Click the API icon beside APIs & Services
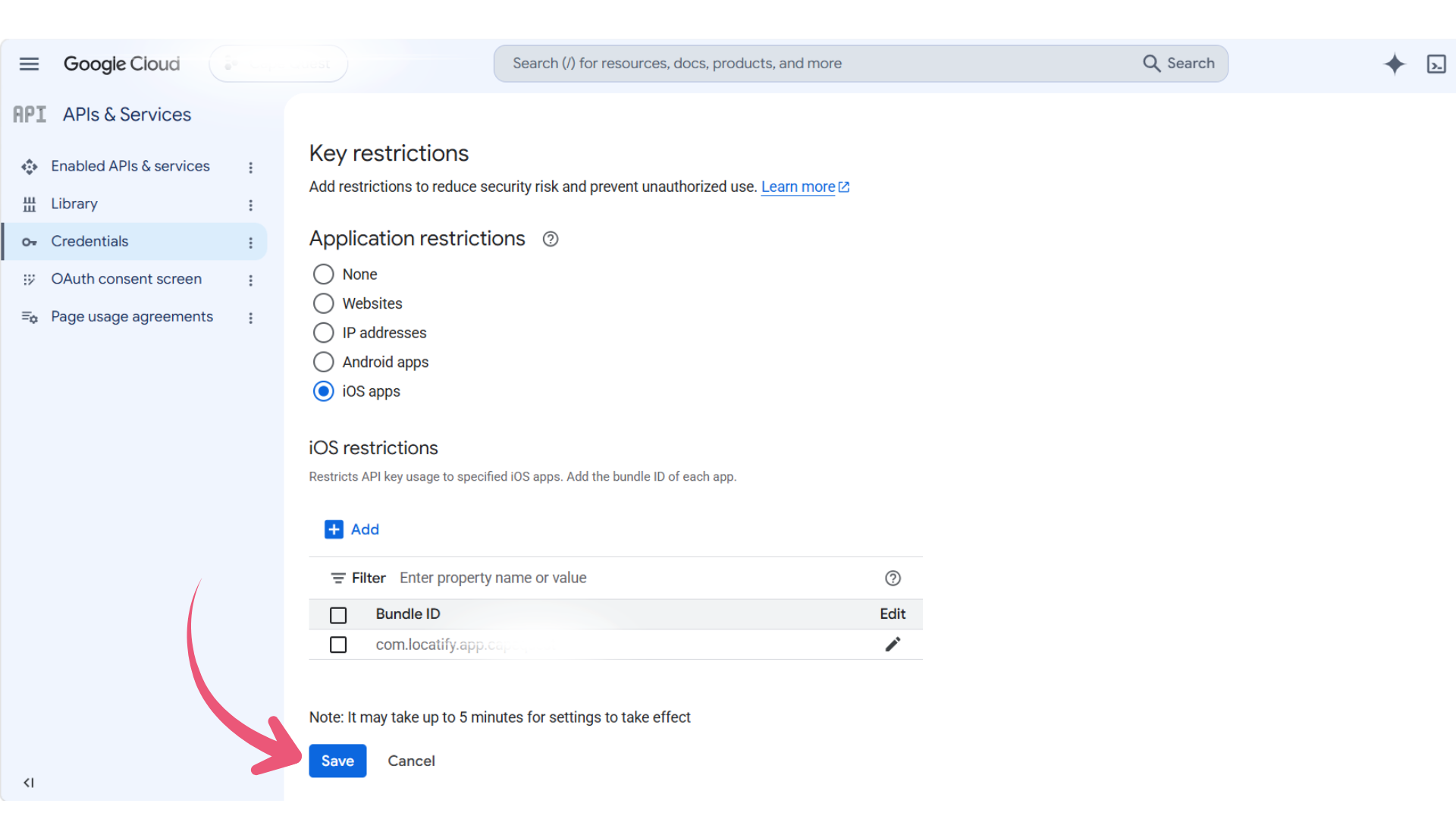The image size is (1456, 819). tap(30, 115)
